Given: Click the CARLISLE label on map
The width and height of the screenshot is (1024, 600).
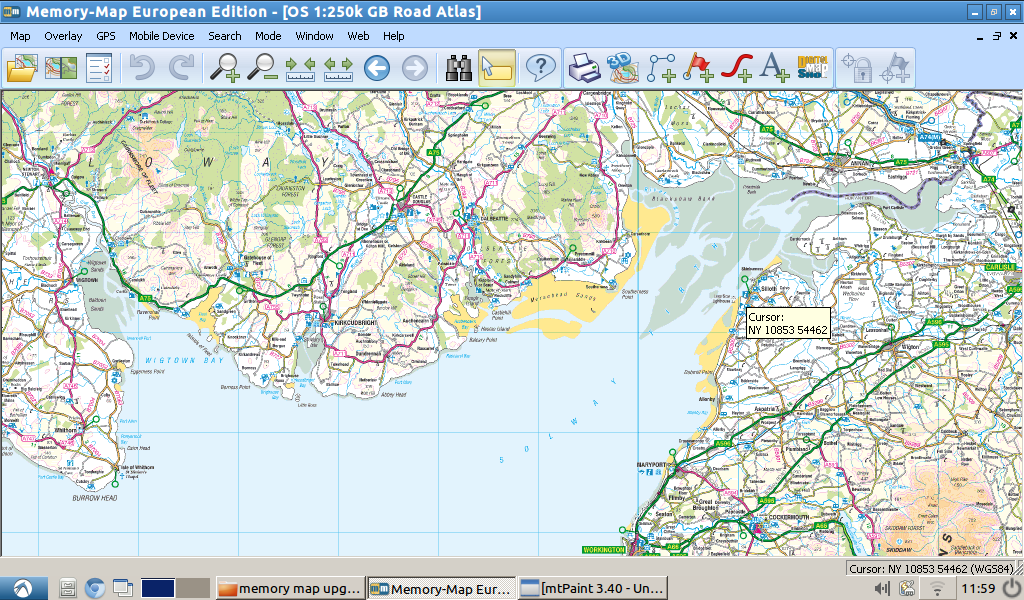Looking at the screenshot, I should pyautogui.click(x=1000, y=267).
